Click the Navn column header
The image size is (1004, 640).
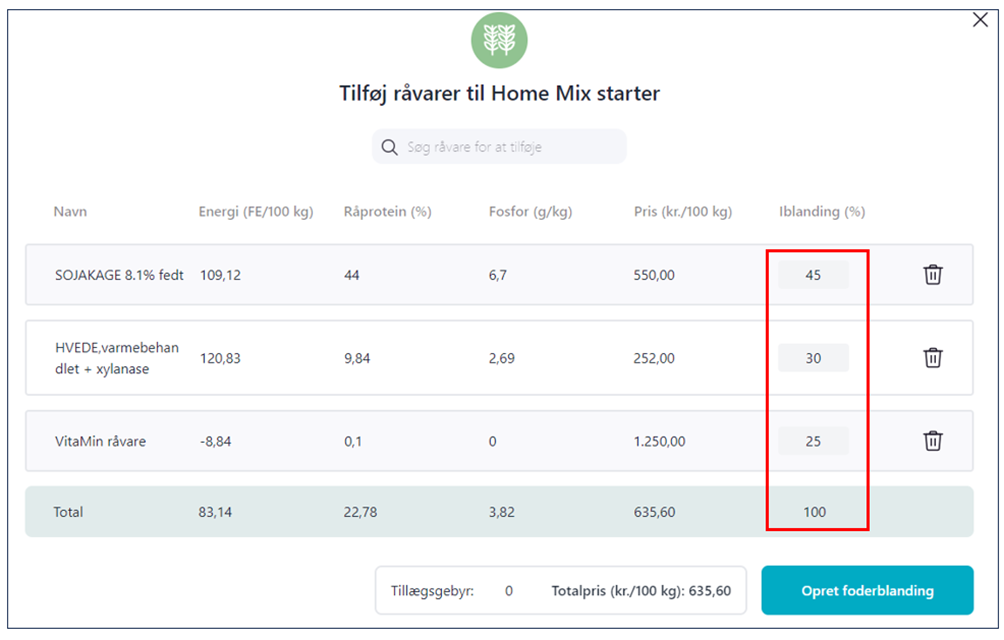(x=70, y=212)
